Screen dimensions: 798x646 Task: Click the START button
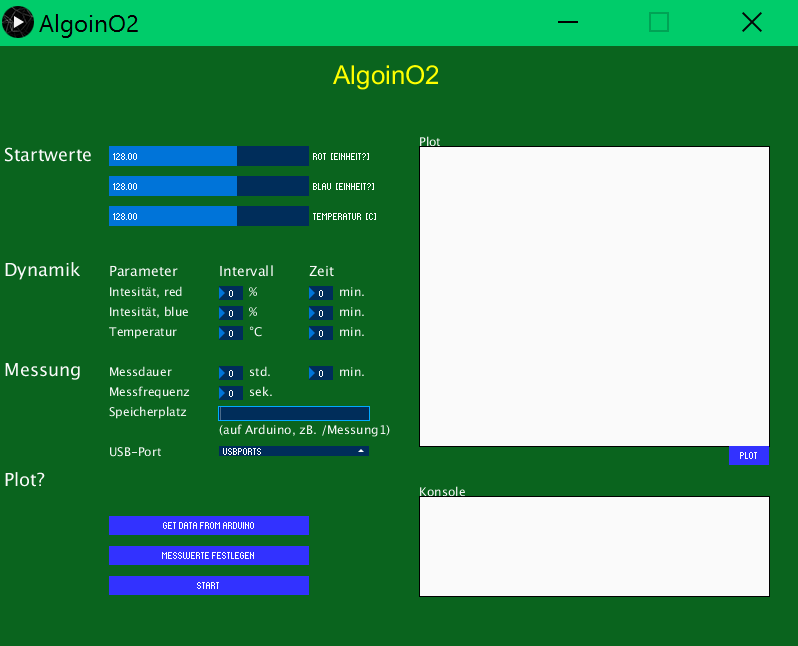209,585
